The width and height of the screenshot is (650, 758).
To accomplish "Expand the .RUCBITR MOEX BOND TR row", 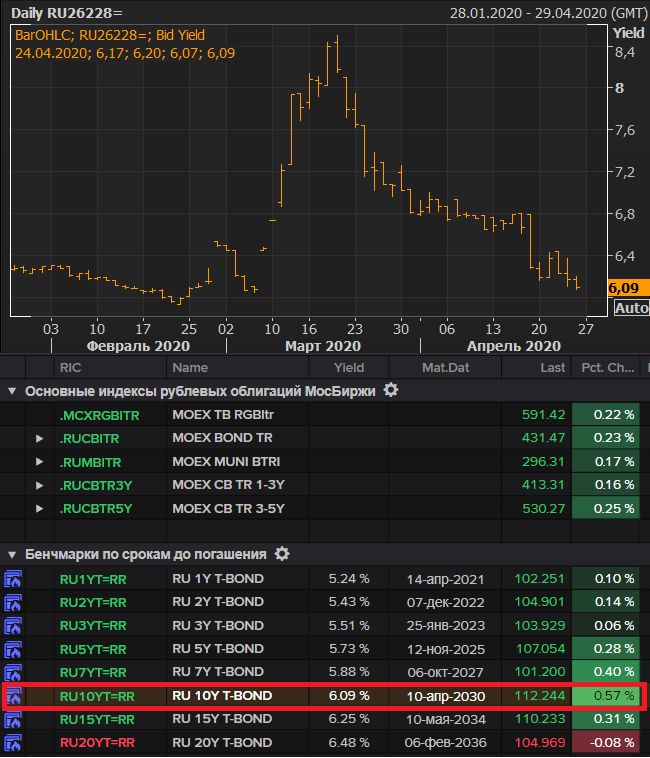I will click(40, 438).
